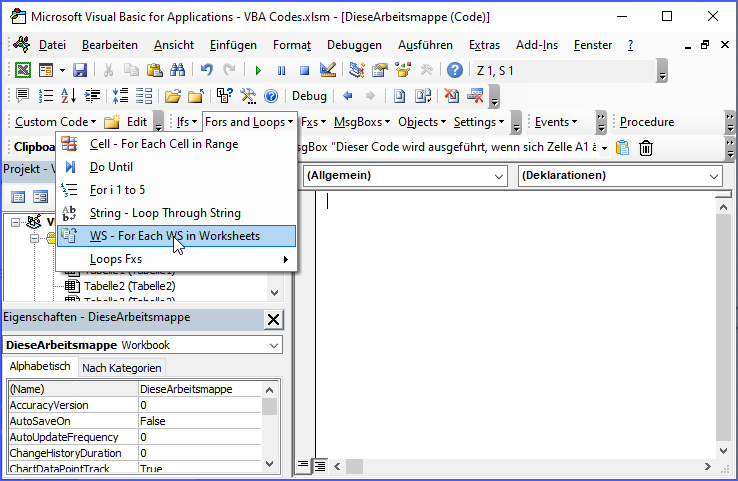Open the (Deklarationen) procedure combo box
738x481 pixels.
620,176
